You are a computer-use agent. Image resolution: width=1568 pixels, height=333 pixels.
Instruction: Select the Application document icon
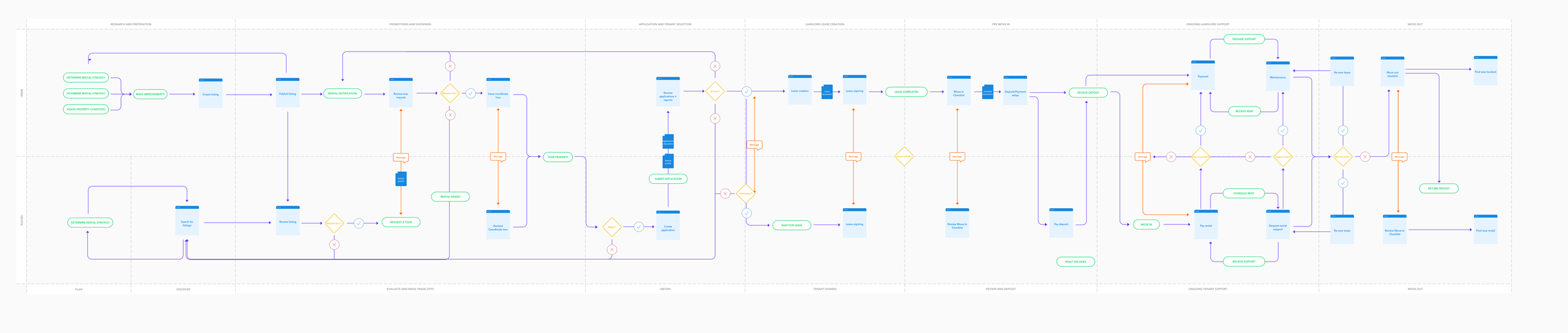click(x=668, y=141)
